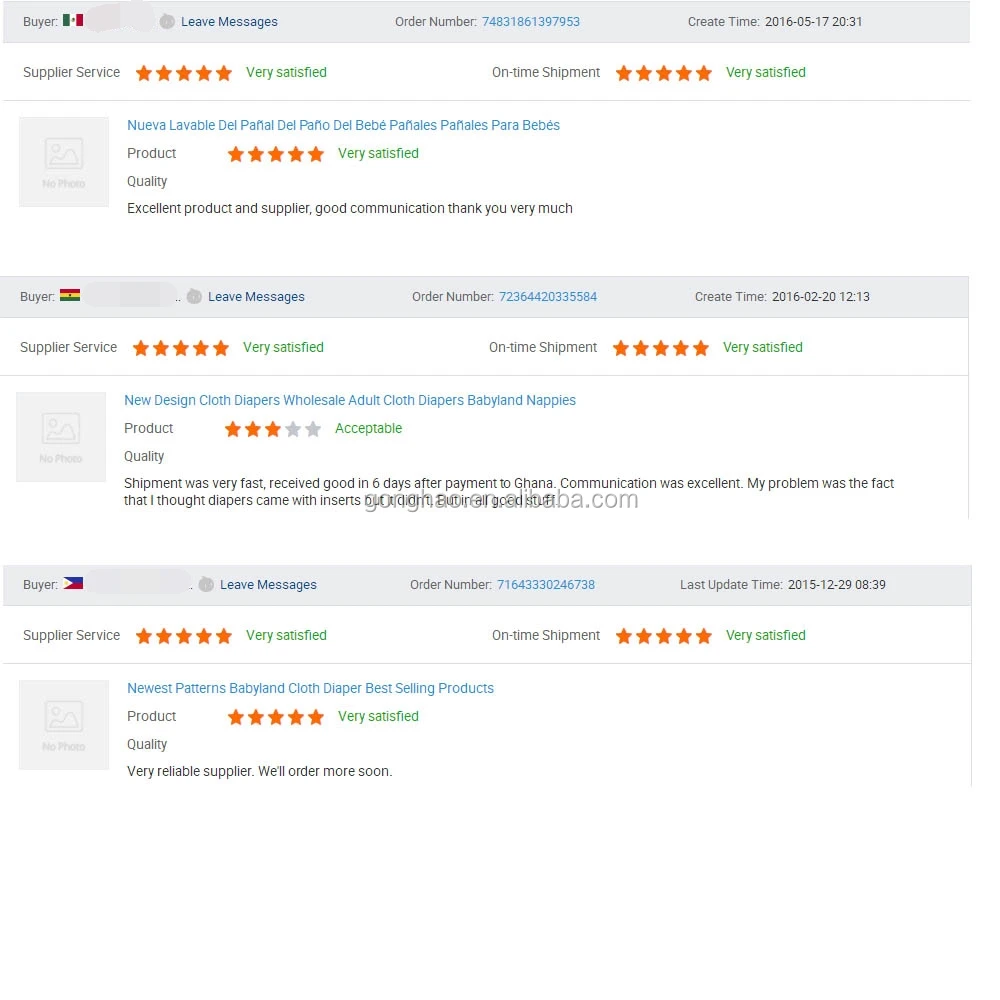Open Leave Messages for the Mexico buyer
This screenshot has height=1000, width=1000.
click(x=229, y=22)
